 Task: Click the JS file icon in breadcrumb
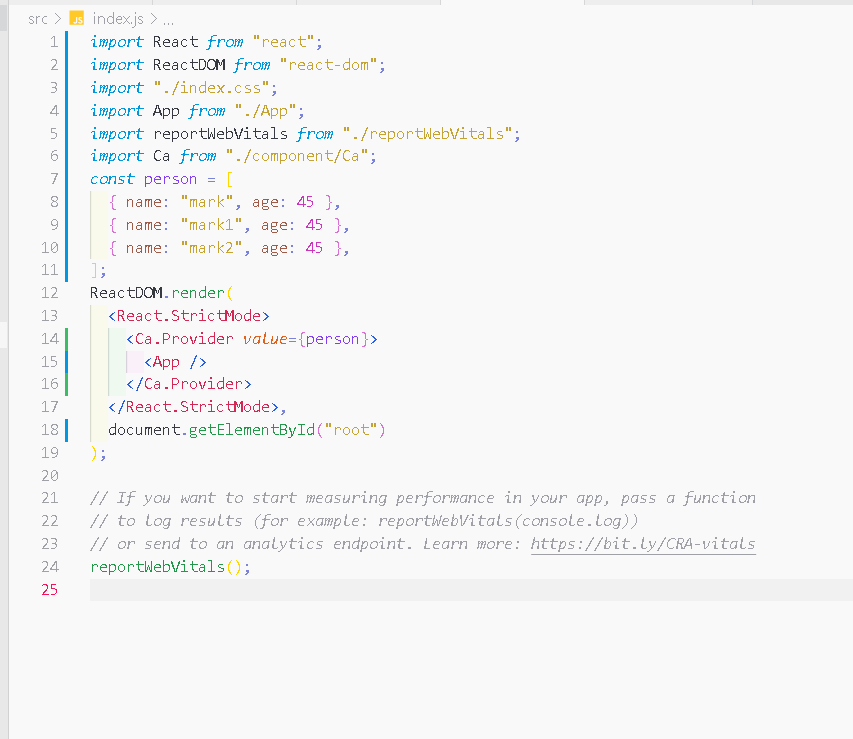point(77,19)
